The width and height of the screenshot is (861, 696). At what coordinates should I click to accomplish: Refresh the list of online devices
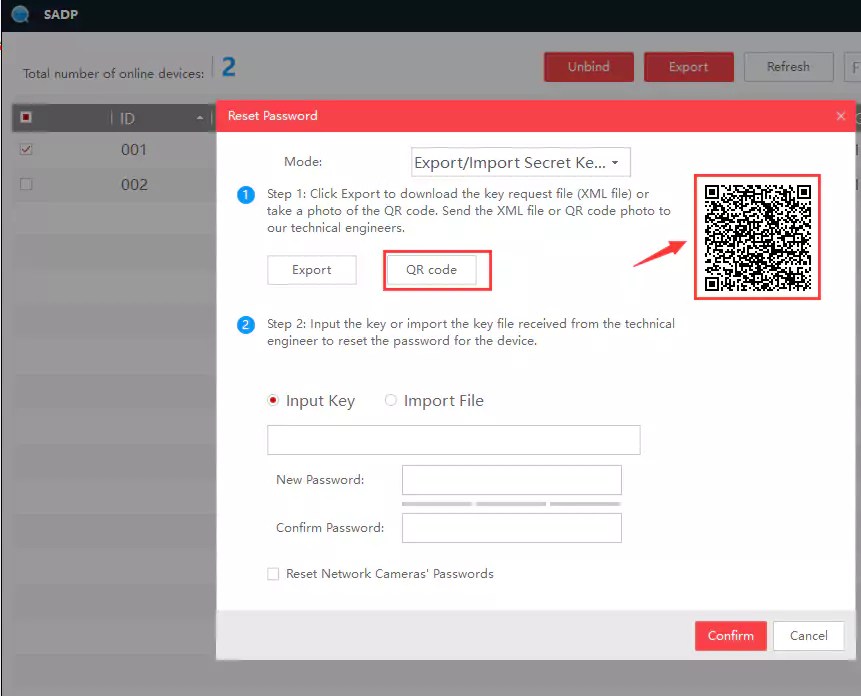[788, 66]
